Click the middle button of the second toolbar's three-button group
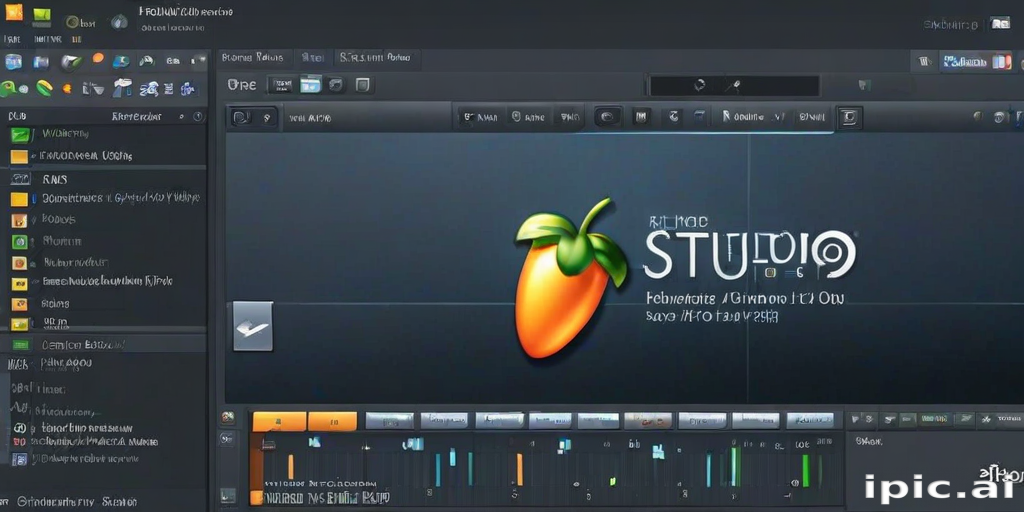Viewport: 1024px width, 512px height. tap(528, 118)
